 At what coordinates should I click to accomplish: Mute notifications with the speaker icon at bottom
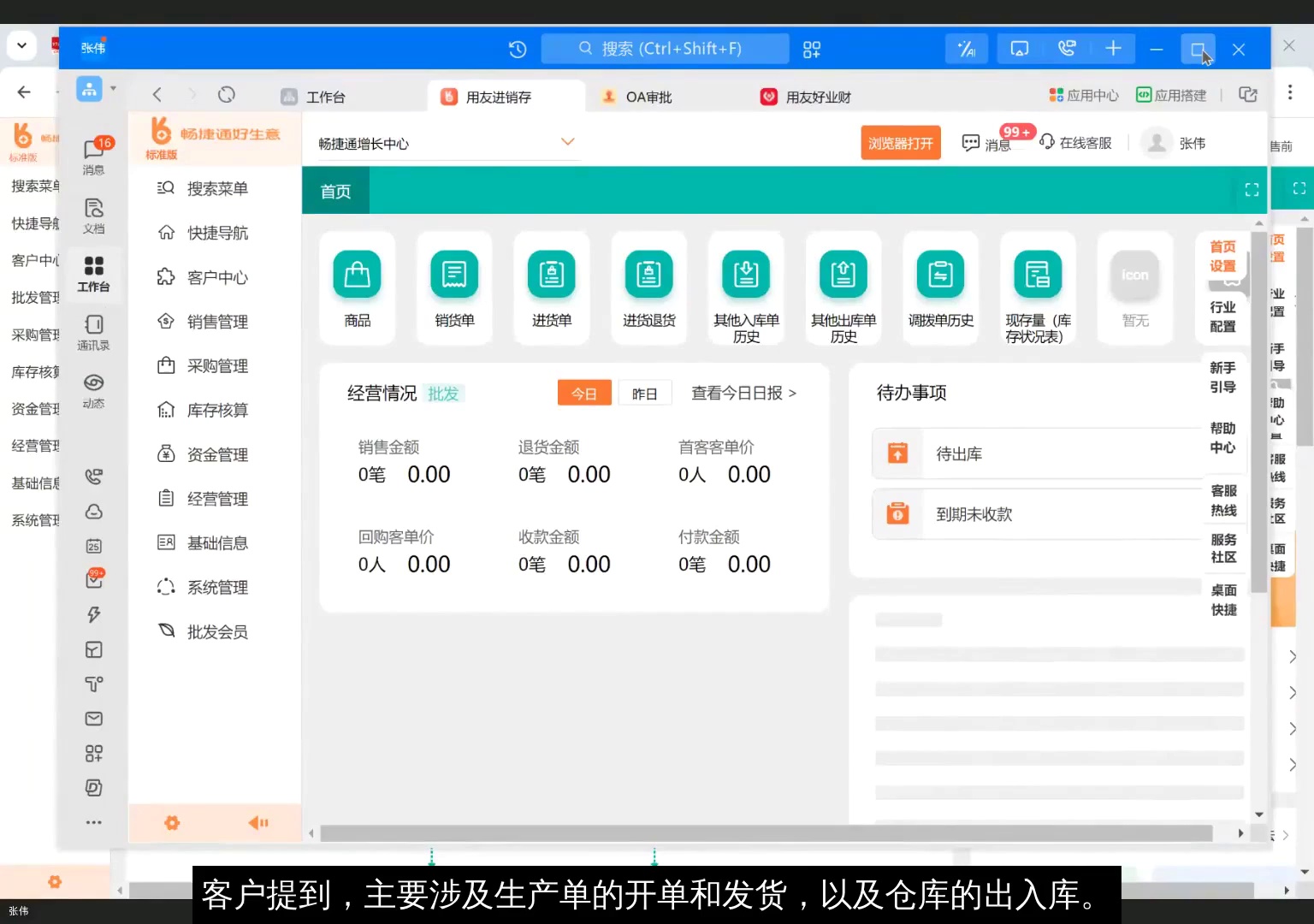257,822
